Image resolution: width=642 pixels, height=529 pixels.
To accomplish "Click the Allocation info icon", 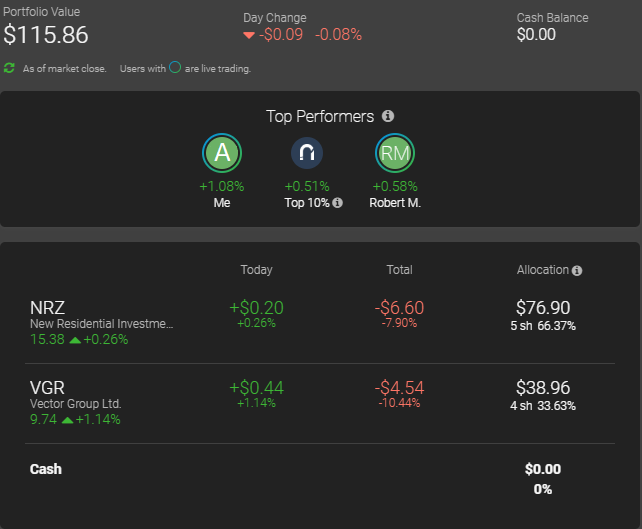I will [577, 270].
